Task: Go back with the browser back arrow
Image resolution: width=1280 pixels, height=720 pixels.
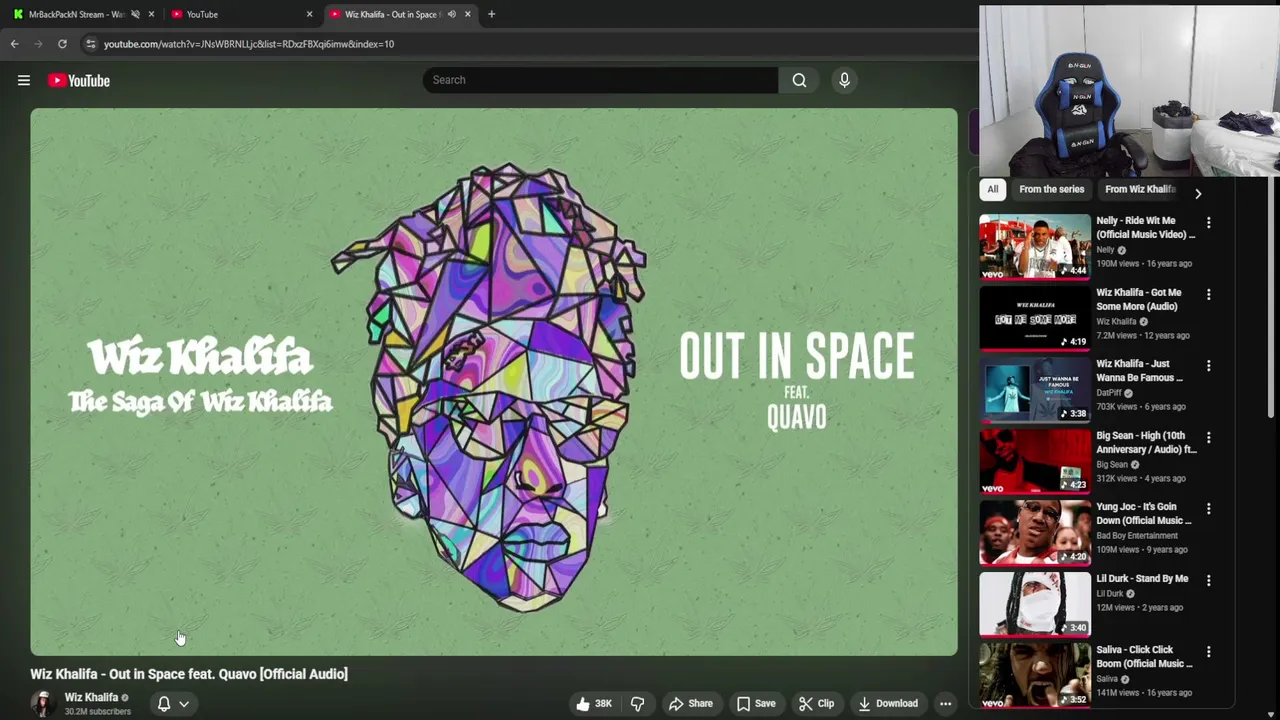Action: click(14, 44)
